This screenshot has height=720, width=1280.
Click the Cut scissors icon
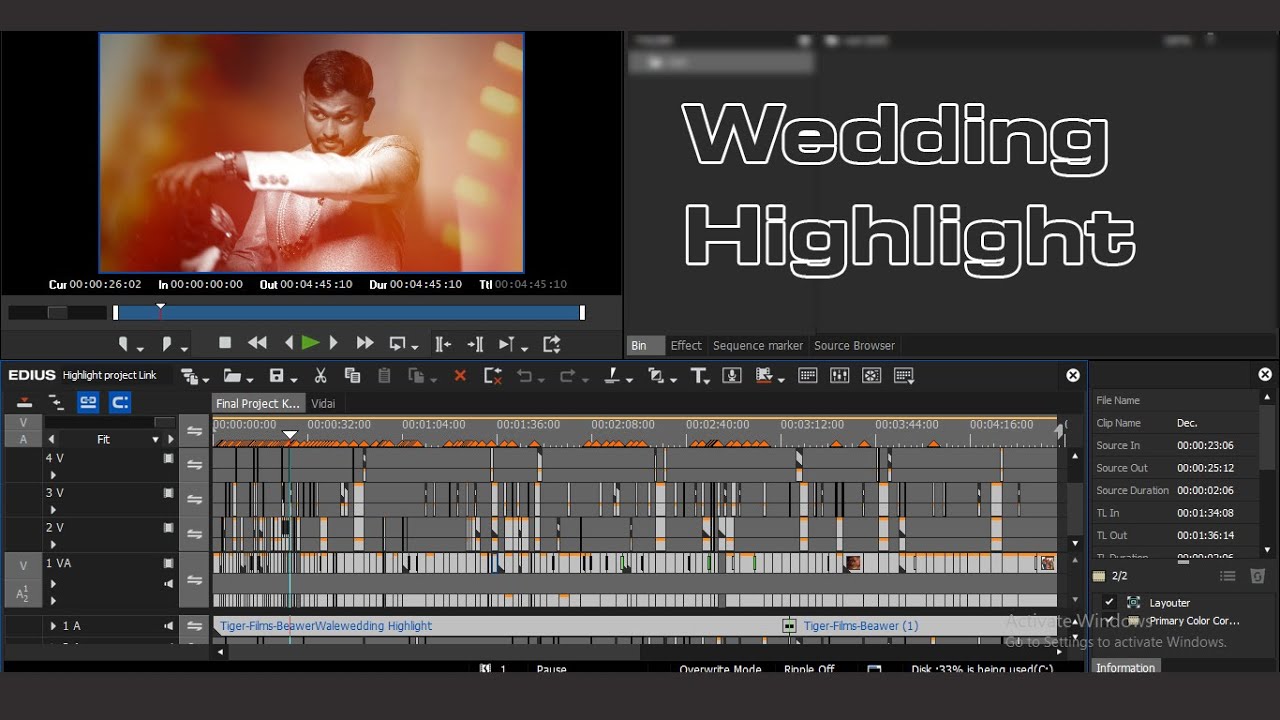[320, 376]
